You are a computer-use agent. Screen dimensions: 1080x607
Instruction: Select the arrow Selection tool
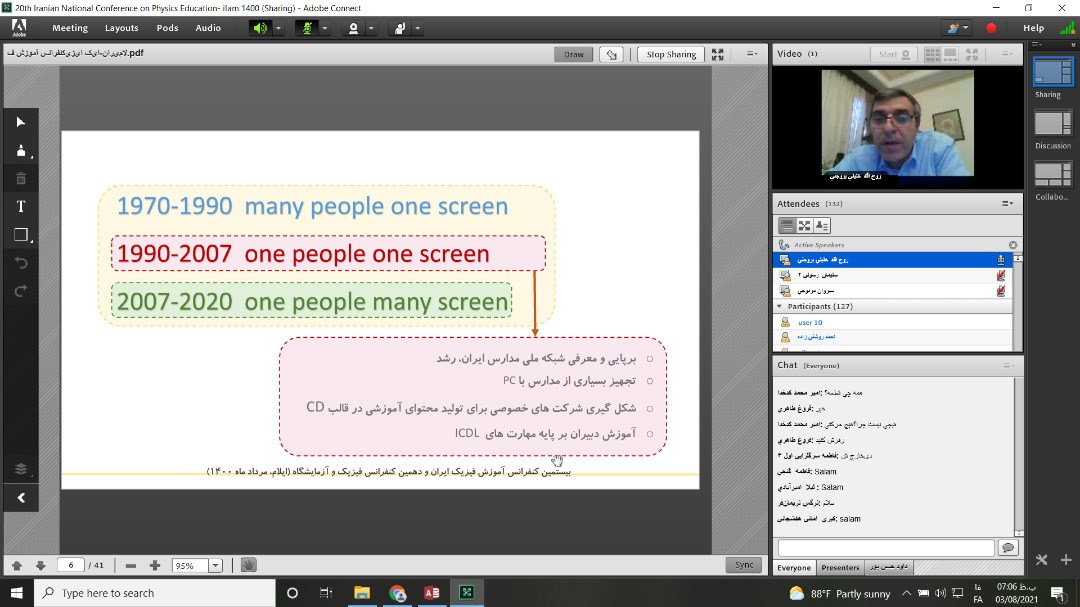pos(20,122)
